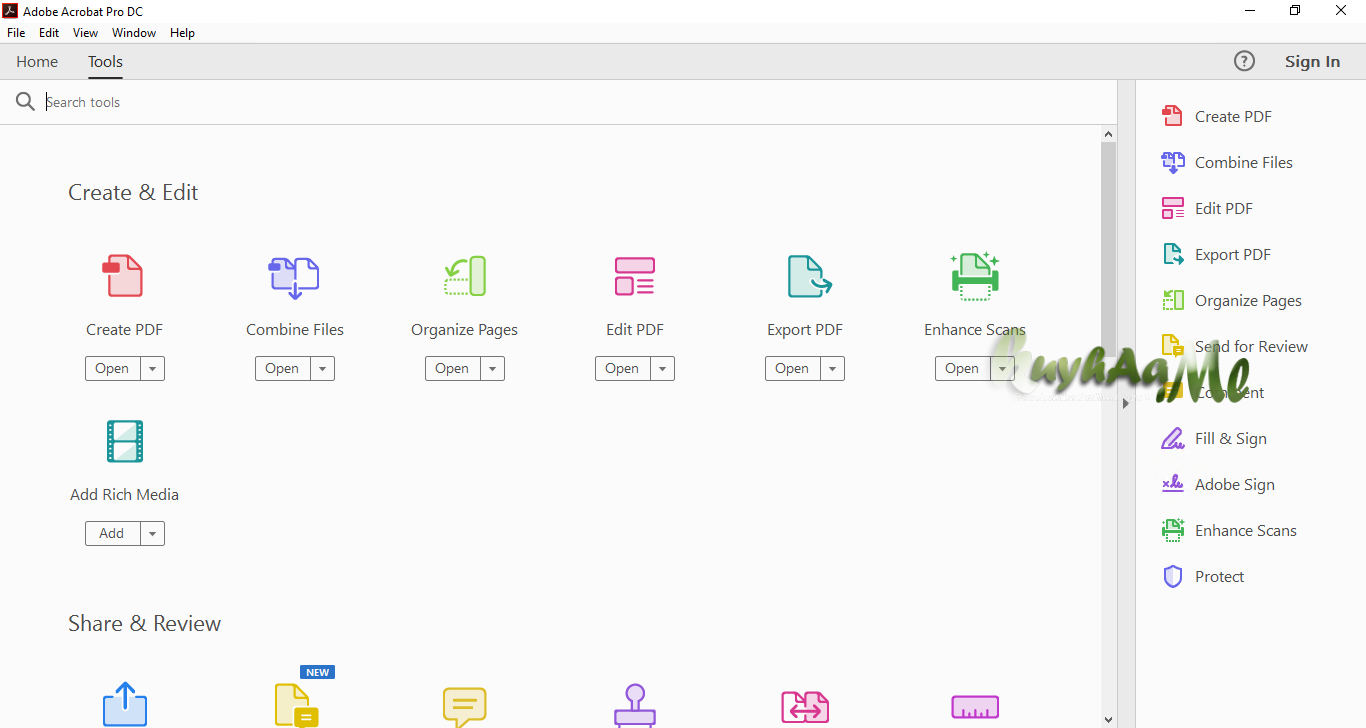Screen dimensions: 1366x728
Task: Collapse the right tools pane with the arrow
Action: (1126, 403)
